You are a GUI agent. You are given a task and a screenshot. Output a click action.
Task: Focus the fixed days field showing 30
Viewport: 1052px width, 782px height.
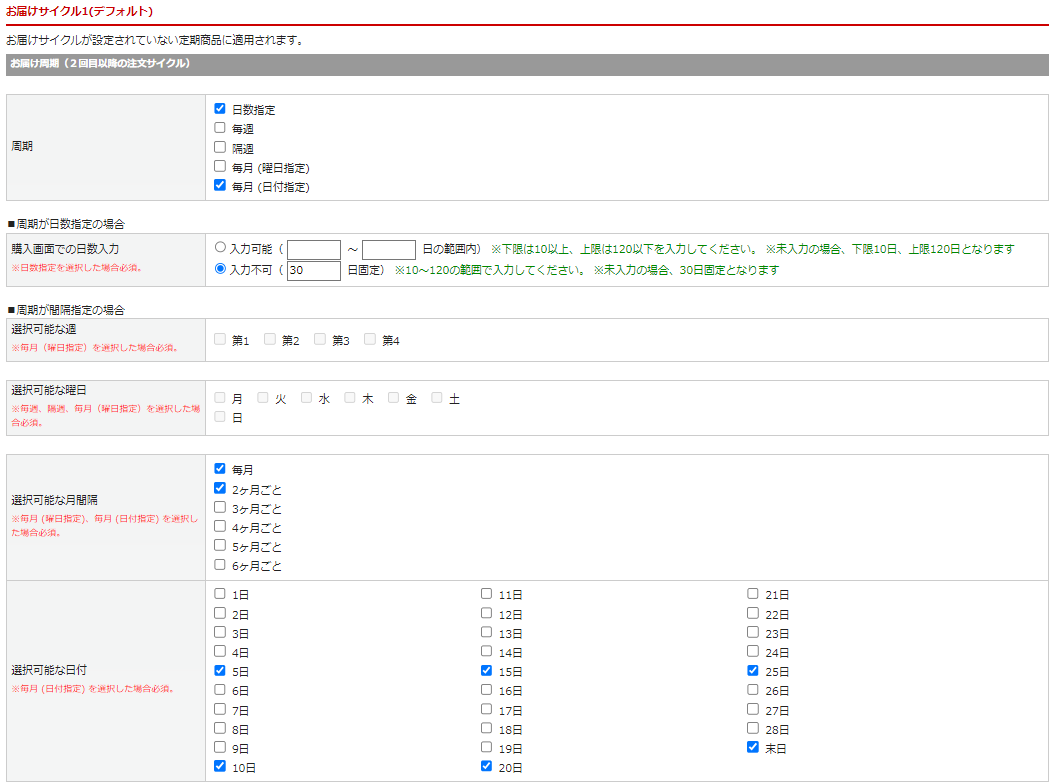314,271
